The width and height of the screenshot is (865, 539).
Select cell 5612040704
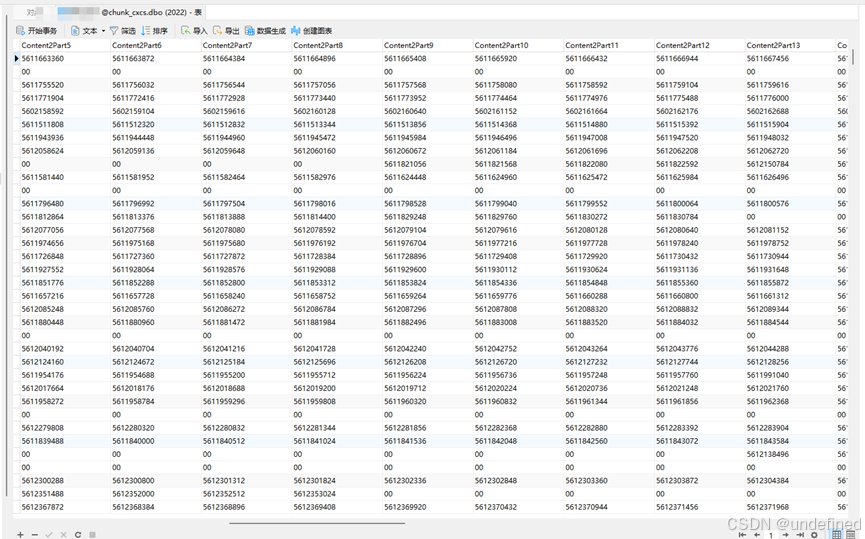click(x=156, y=349)
